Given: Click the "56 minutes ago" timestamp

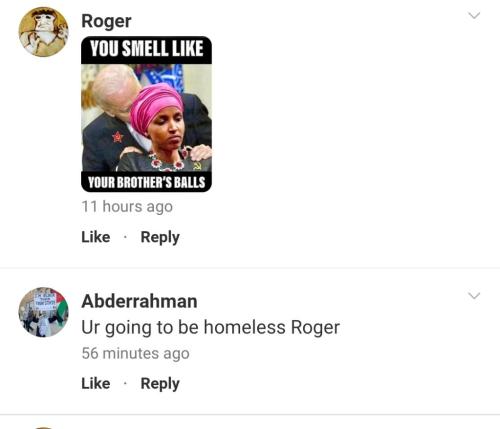Looking at the screenshot, I should pos(135,353).
